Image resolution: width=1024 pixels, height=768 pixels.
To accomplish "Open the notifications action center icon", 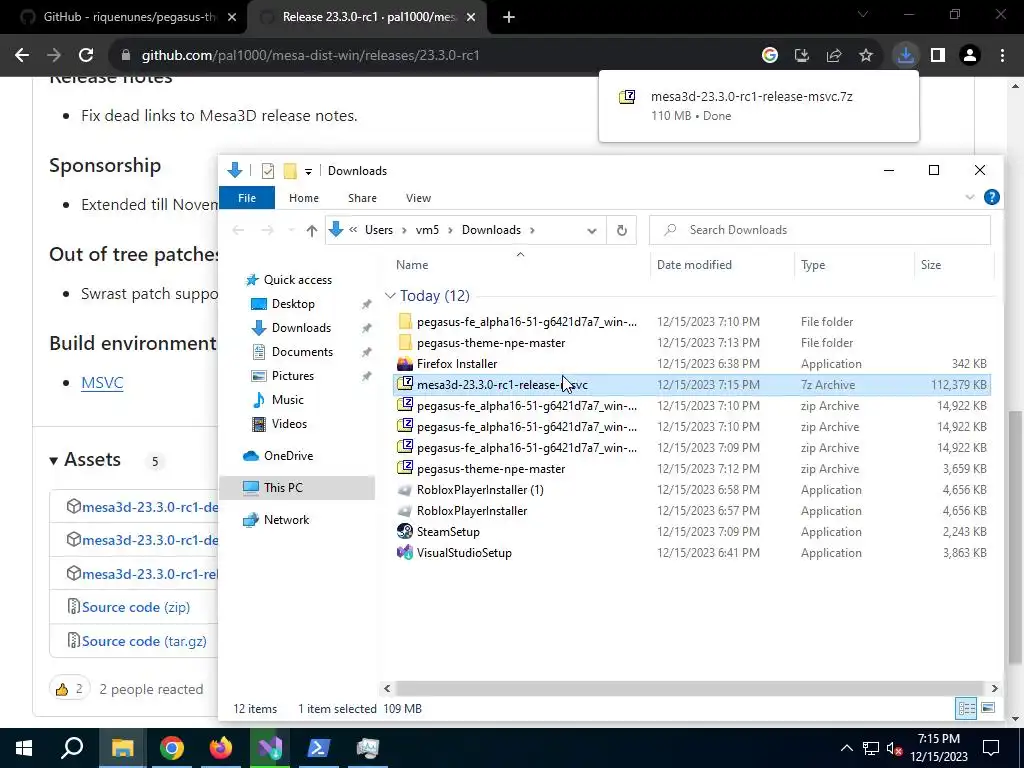I will coord(991,748).
